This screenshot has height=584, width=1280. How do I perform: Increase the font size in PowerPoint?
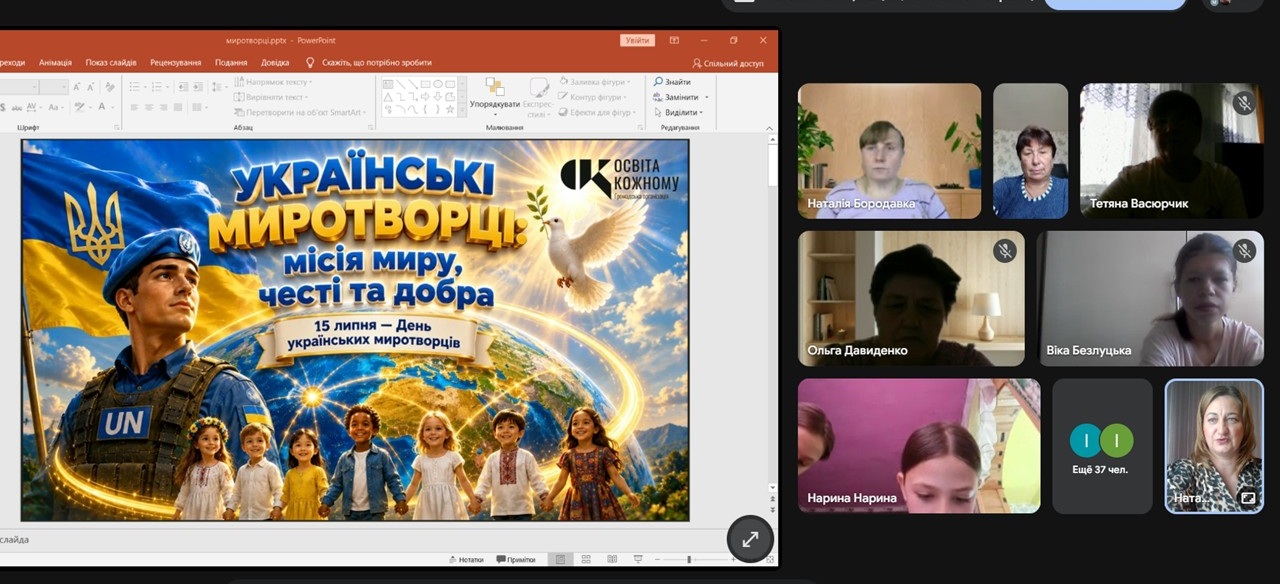(x=77, y=86)
